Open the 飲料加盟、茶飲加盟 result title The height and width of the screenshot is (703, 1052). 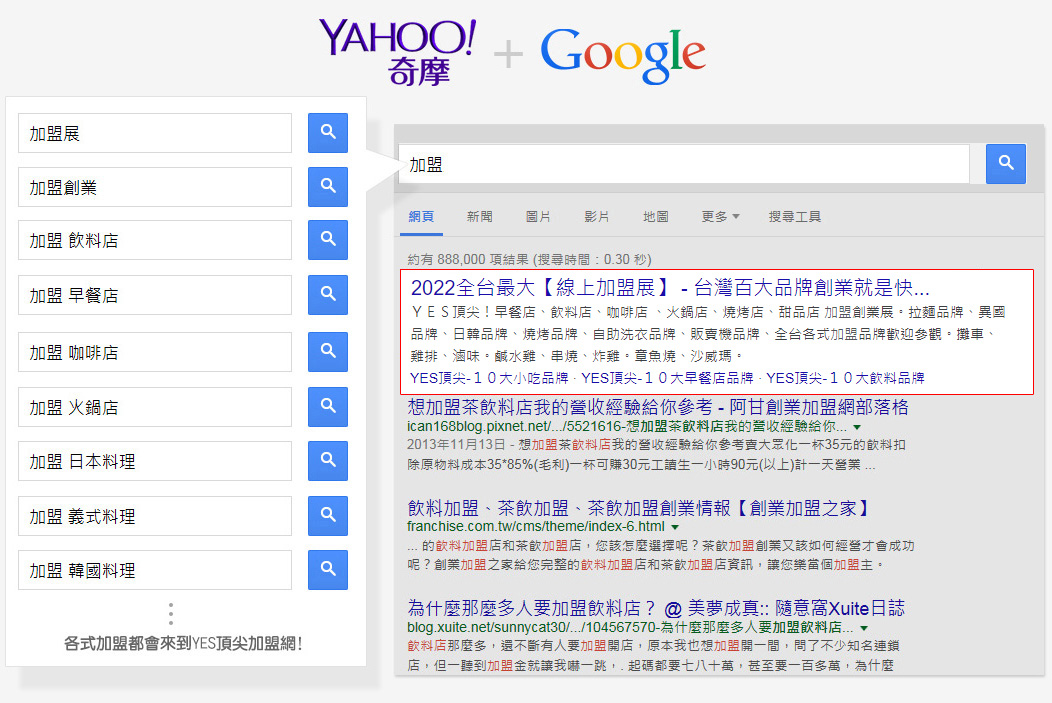(x=637, y=508)
